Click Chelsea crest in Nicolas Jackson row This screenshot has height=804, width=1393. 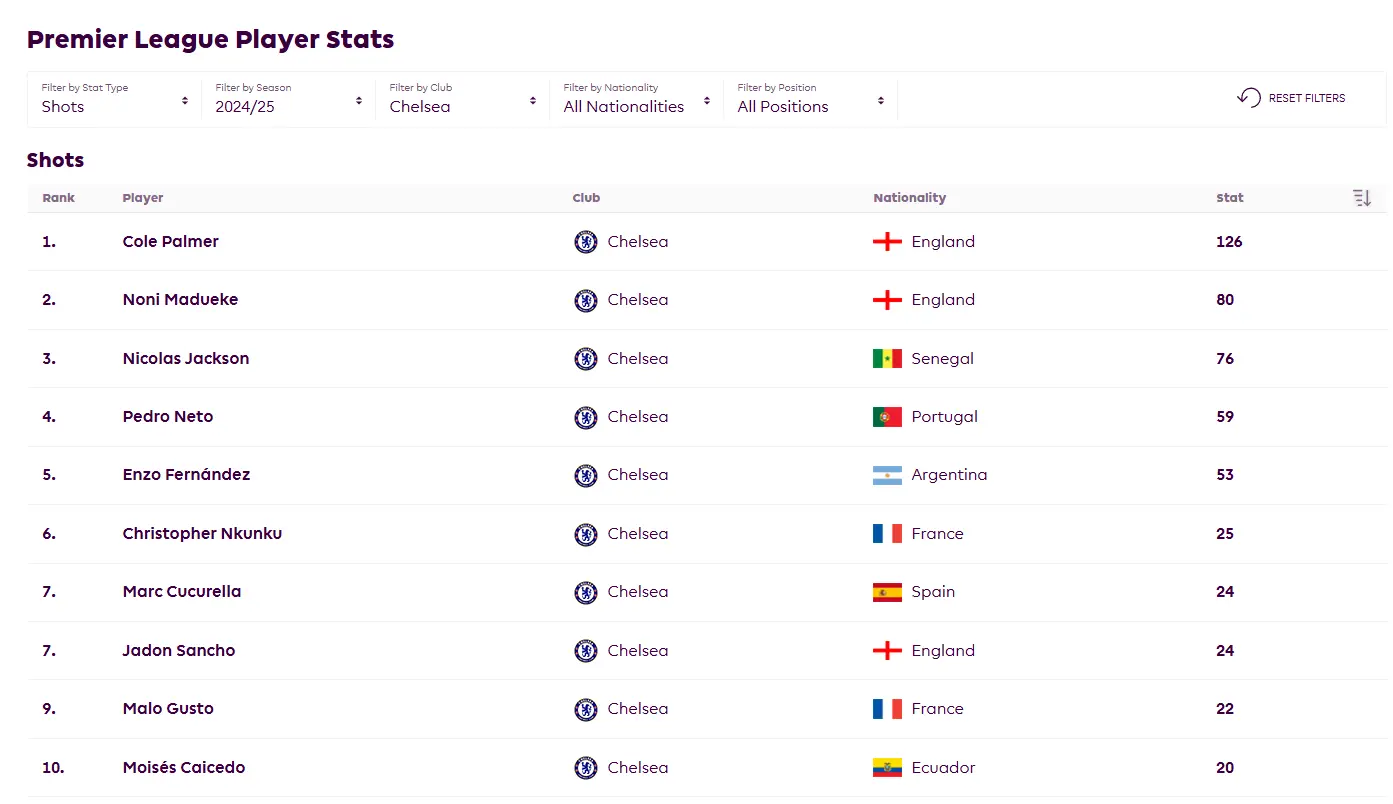tap(586, 359)
